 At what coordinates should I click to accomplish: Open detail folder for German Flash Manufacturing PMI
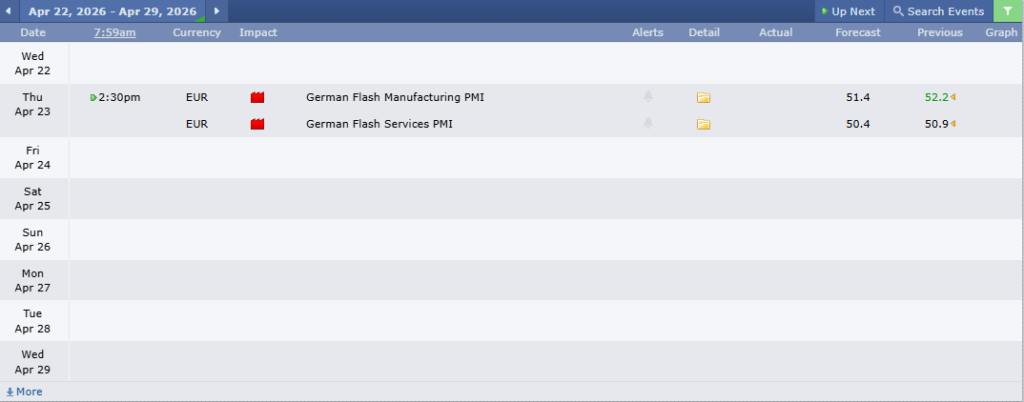[x=703, y=98]
